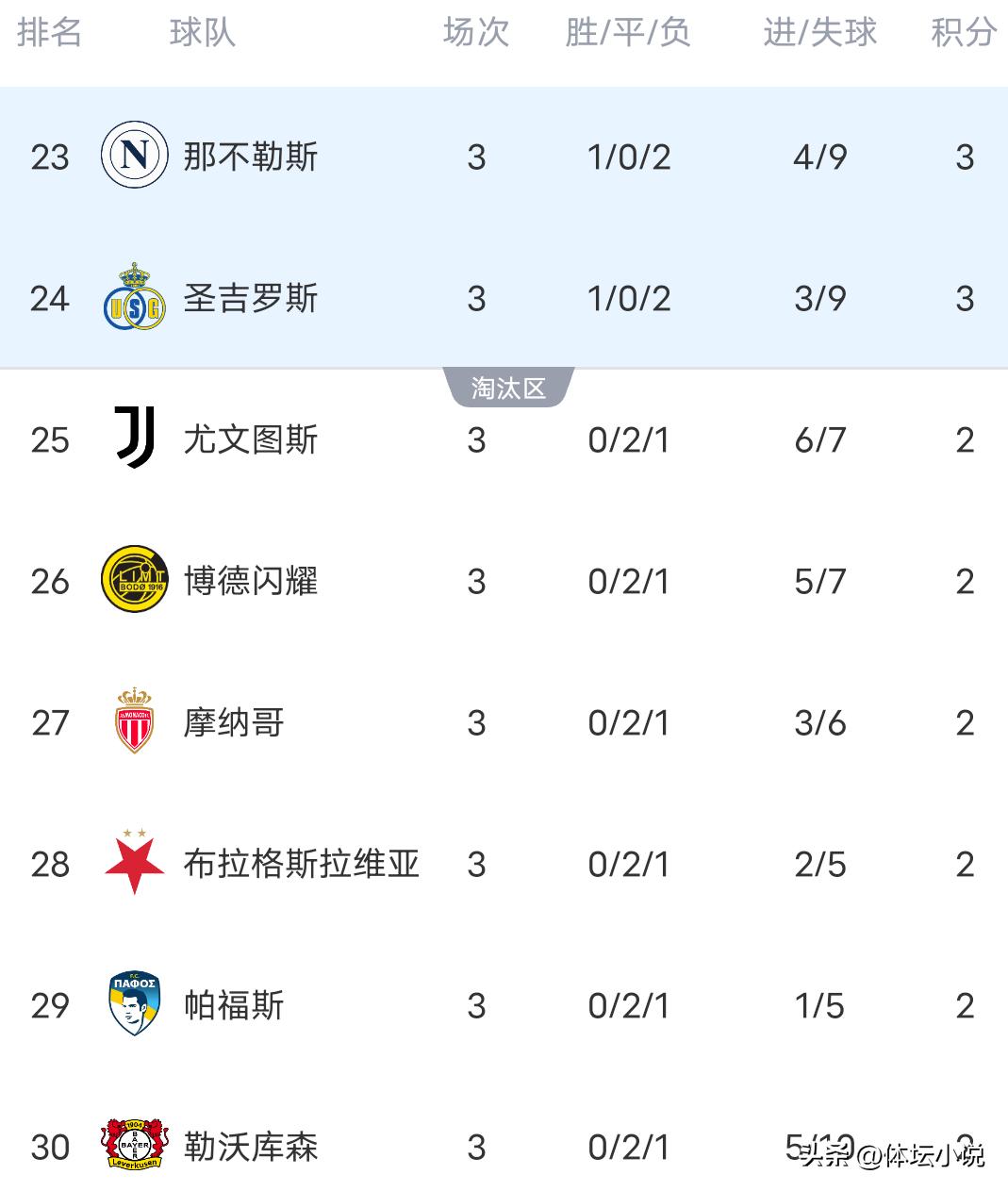Click the Bayer Leverkusen club logo

134,1145
